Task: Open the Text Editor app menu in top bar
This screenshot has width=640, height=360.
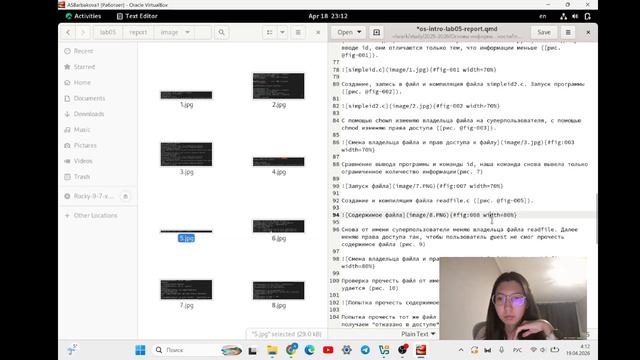Action: [137, 16]
